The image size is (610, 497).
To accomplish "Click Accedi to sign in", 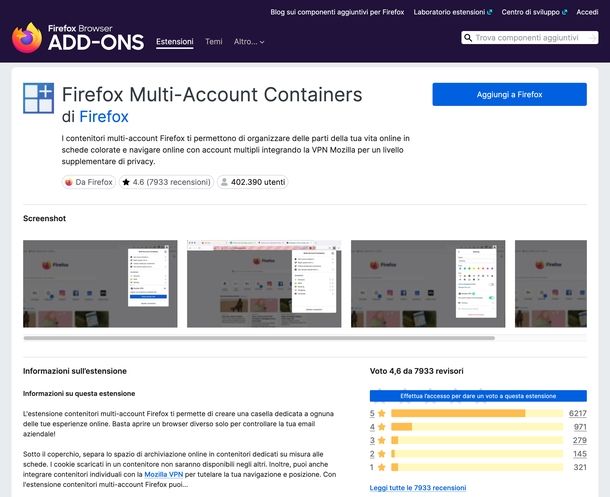I will (x=587, y=12).
